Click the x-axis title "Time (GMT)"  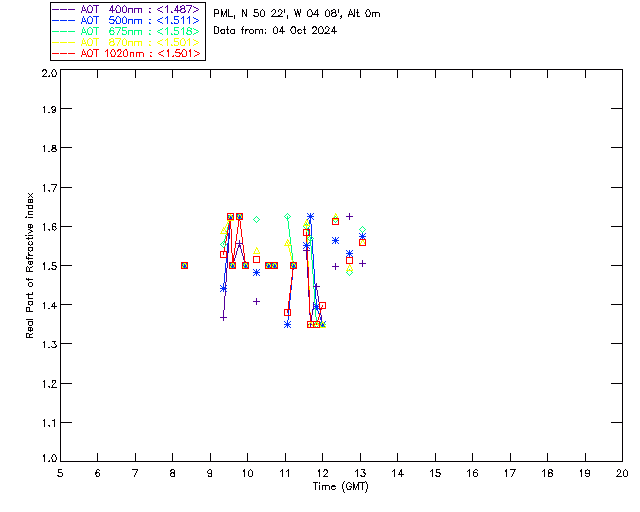(341, 487)
